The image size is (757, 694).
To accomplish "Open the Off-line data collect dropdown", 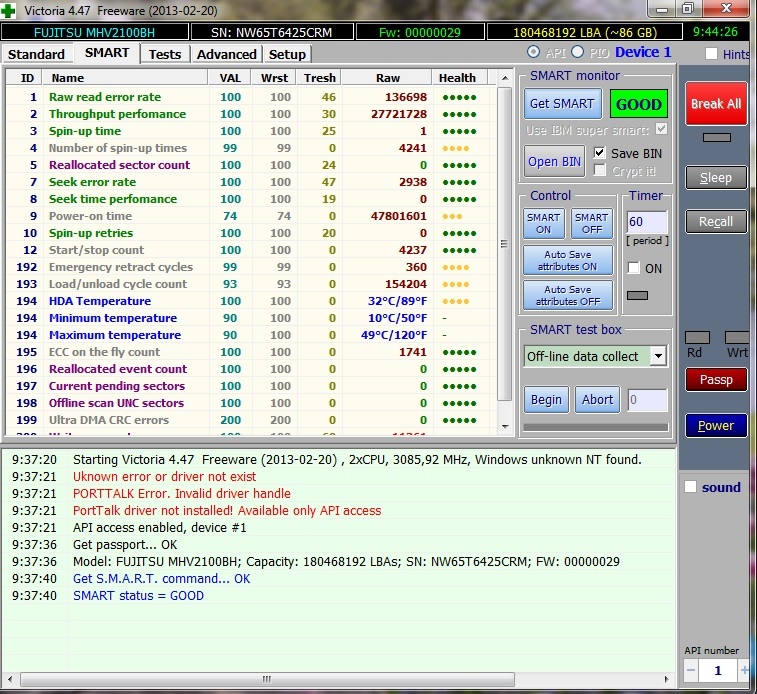I will [x=658, y=356].
